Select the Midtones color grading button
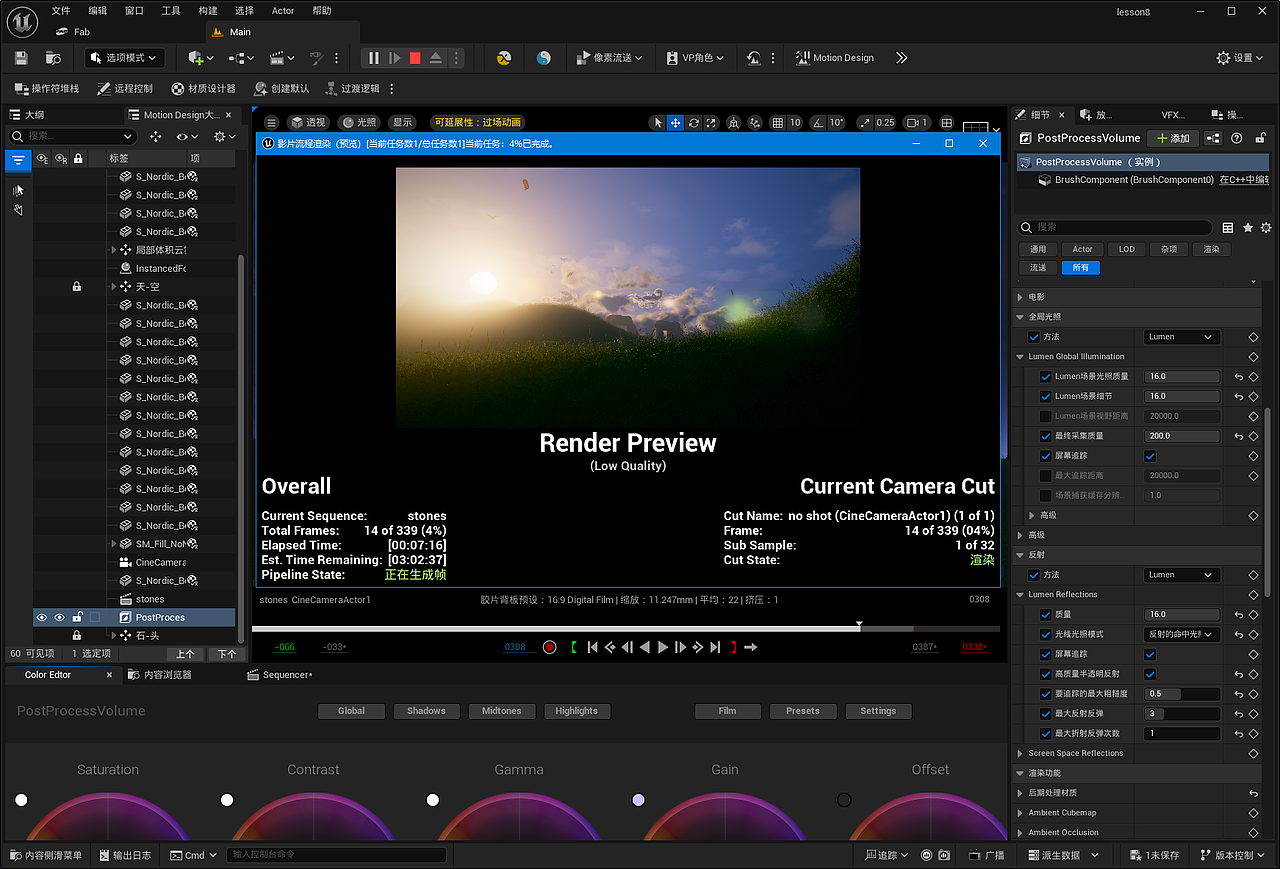The image size is (1280, 869). click(501, 711)
